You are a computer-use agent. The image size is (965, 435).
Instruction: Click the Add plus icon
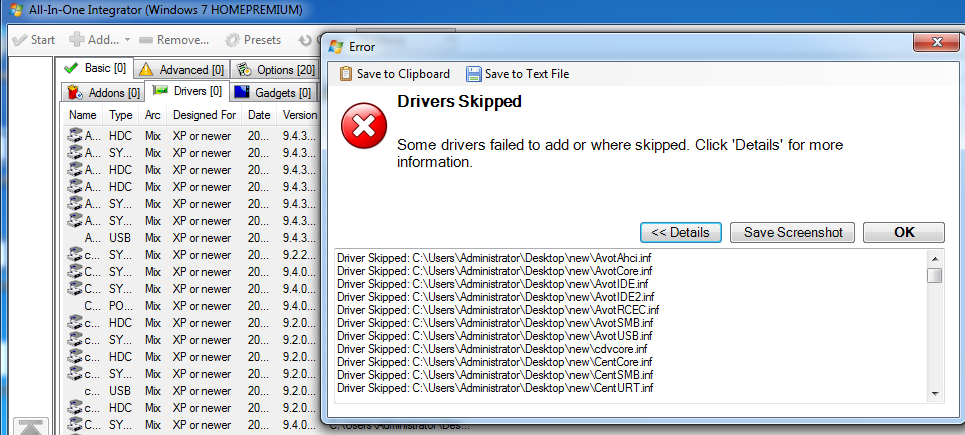(77, 40)
